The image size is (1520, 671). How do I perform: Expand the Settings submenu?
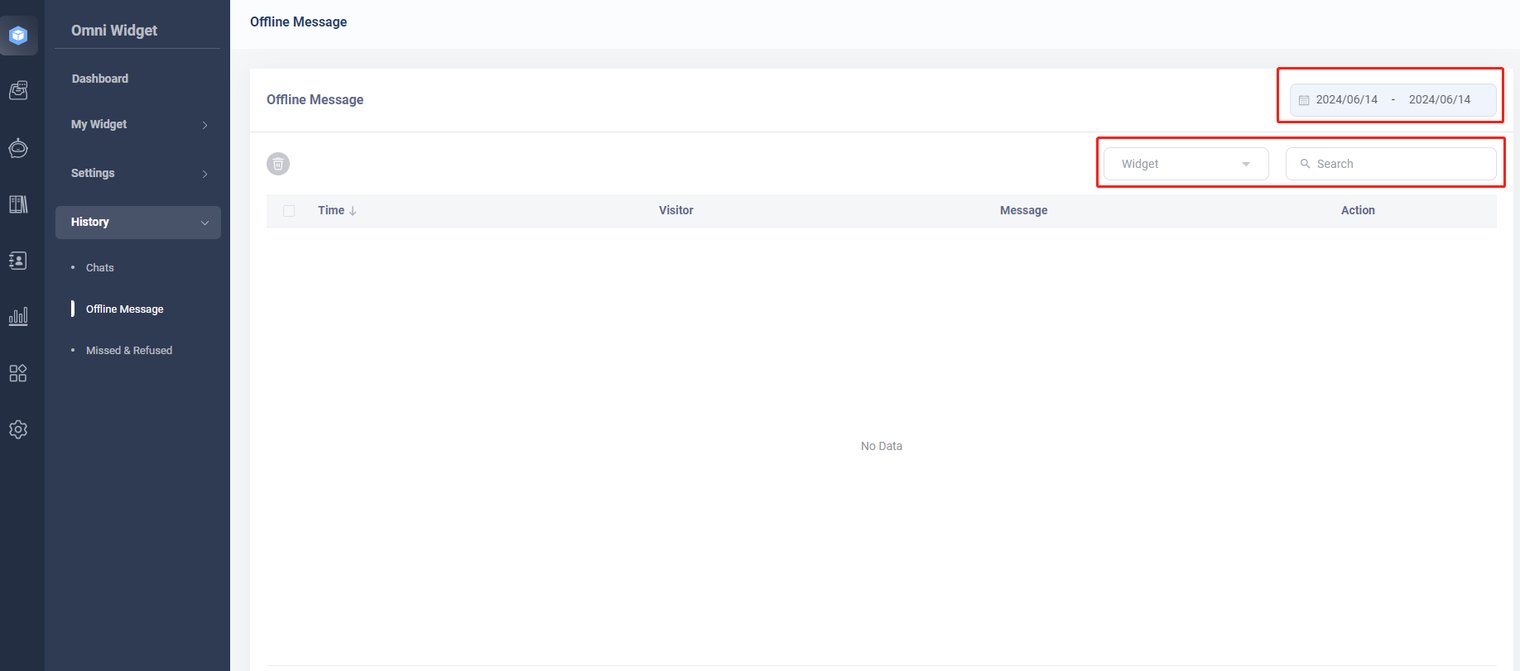[x=138, y=174]
